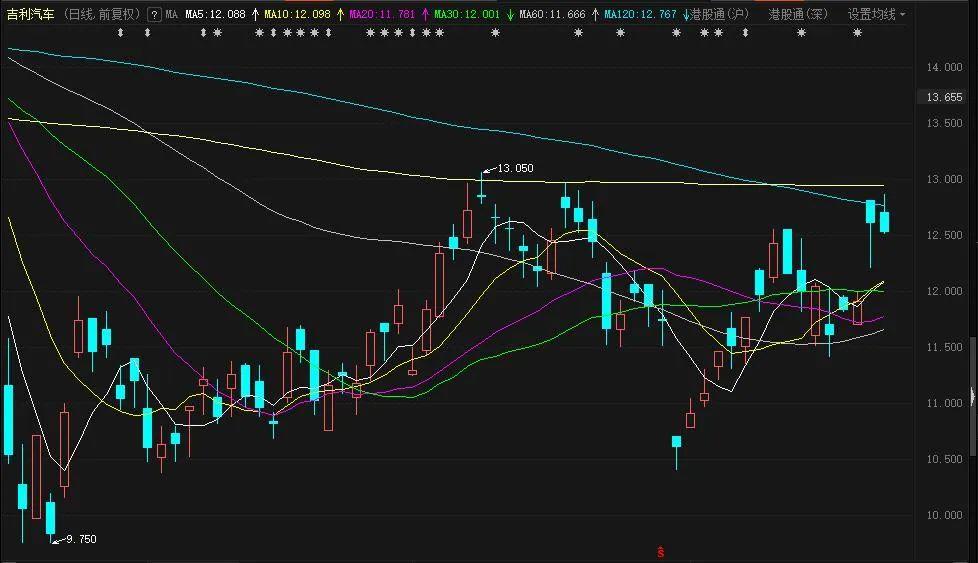
Task: Click the 12.500 price axis label
Action: 944,236
